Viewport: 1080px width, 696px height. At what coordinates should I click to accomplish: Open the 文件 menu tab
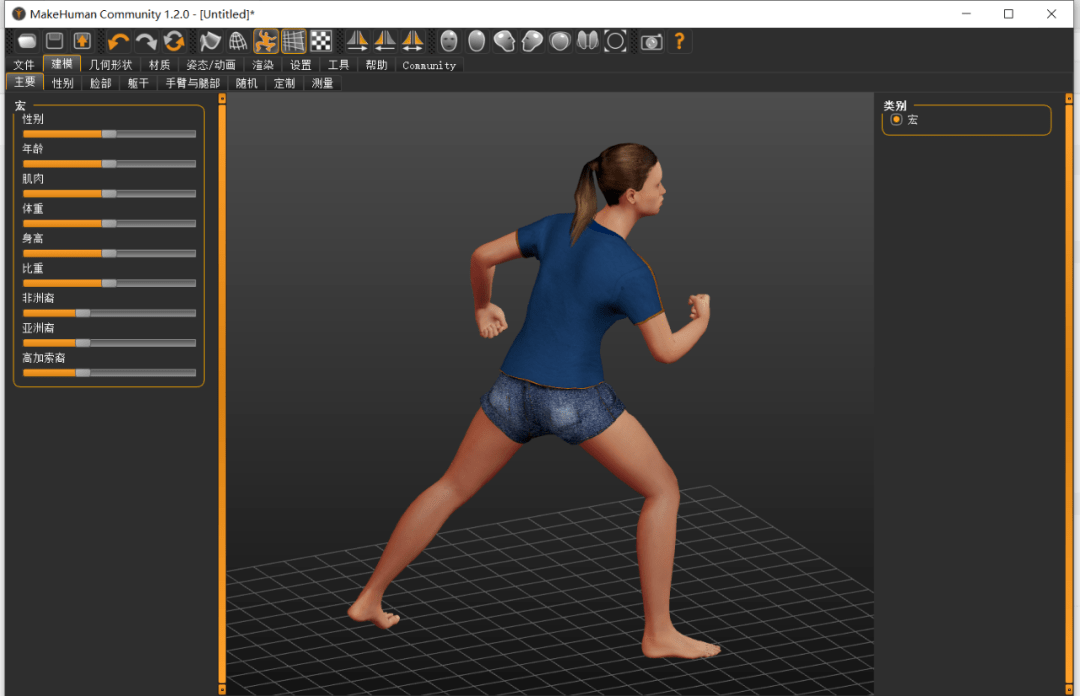(x=24, y=65)
